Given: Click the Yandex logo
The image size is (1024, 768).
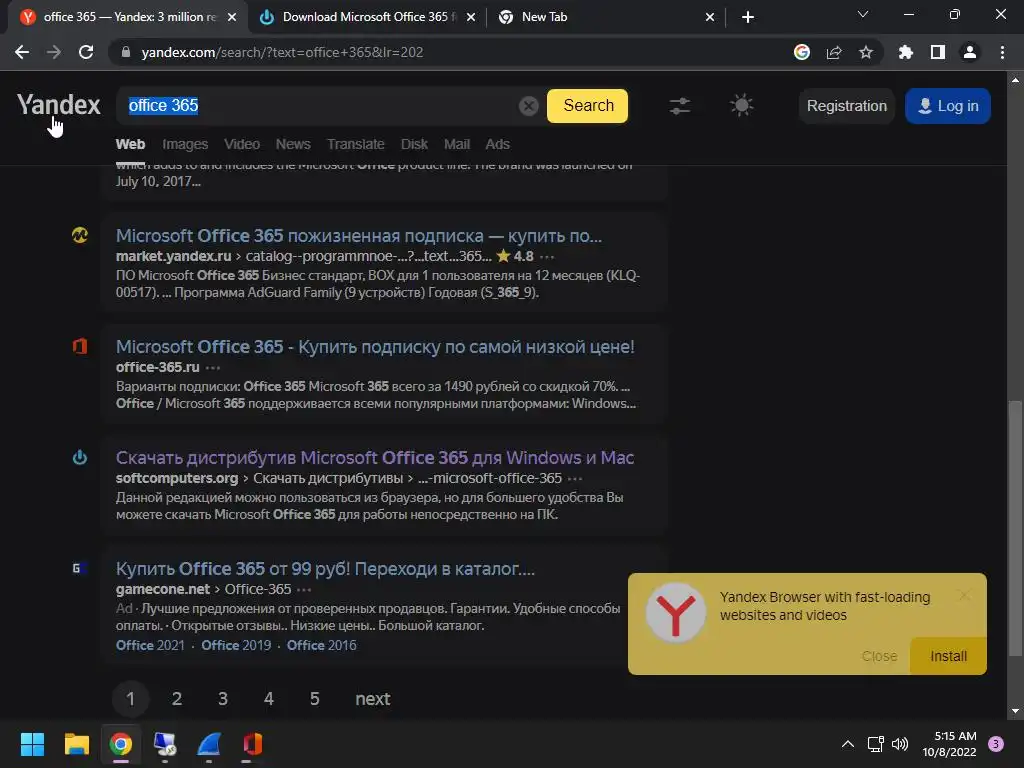Looking at the screenshot, I should click(59, 105).
